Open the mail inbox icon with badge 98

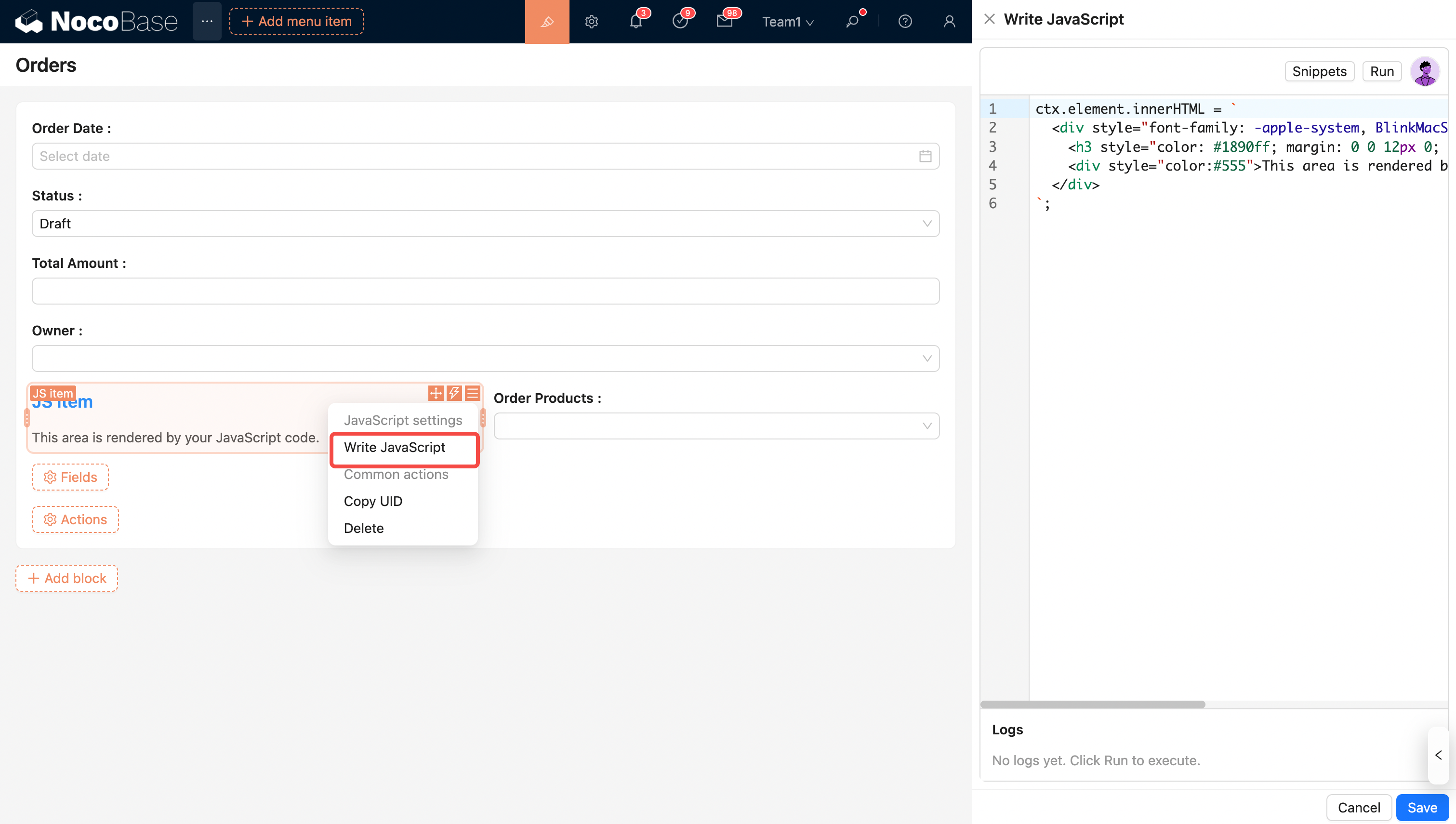724,22
